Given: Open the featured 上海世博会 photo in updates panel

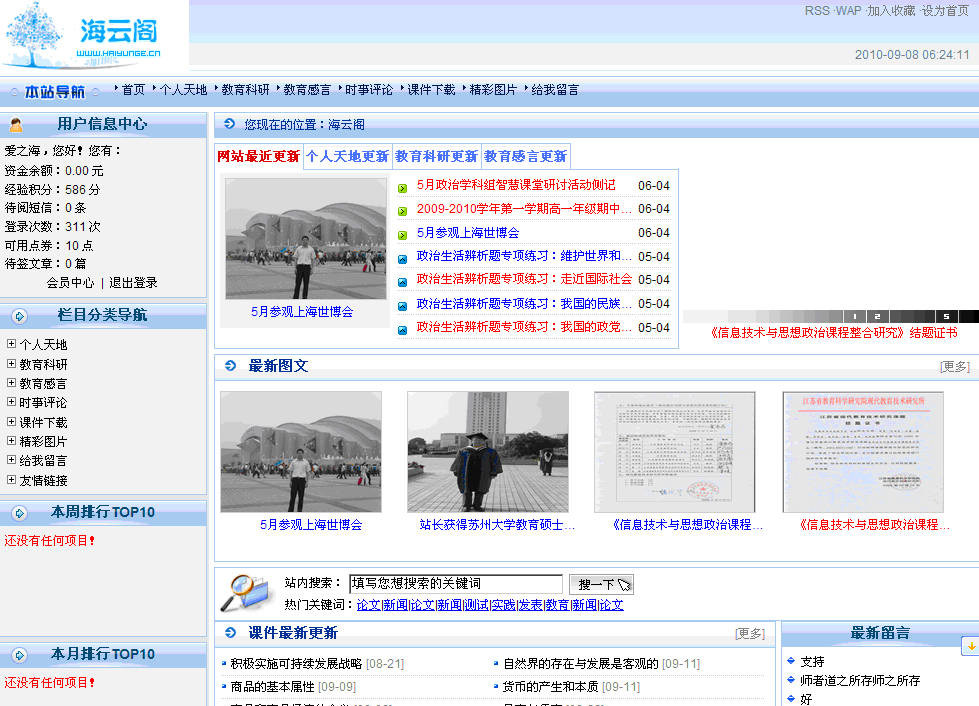Looking at the screenshot, I should 306,238.
